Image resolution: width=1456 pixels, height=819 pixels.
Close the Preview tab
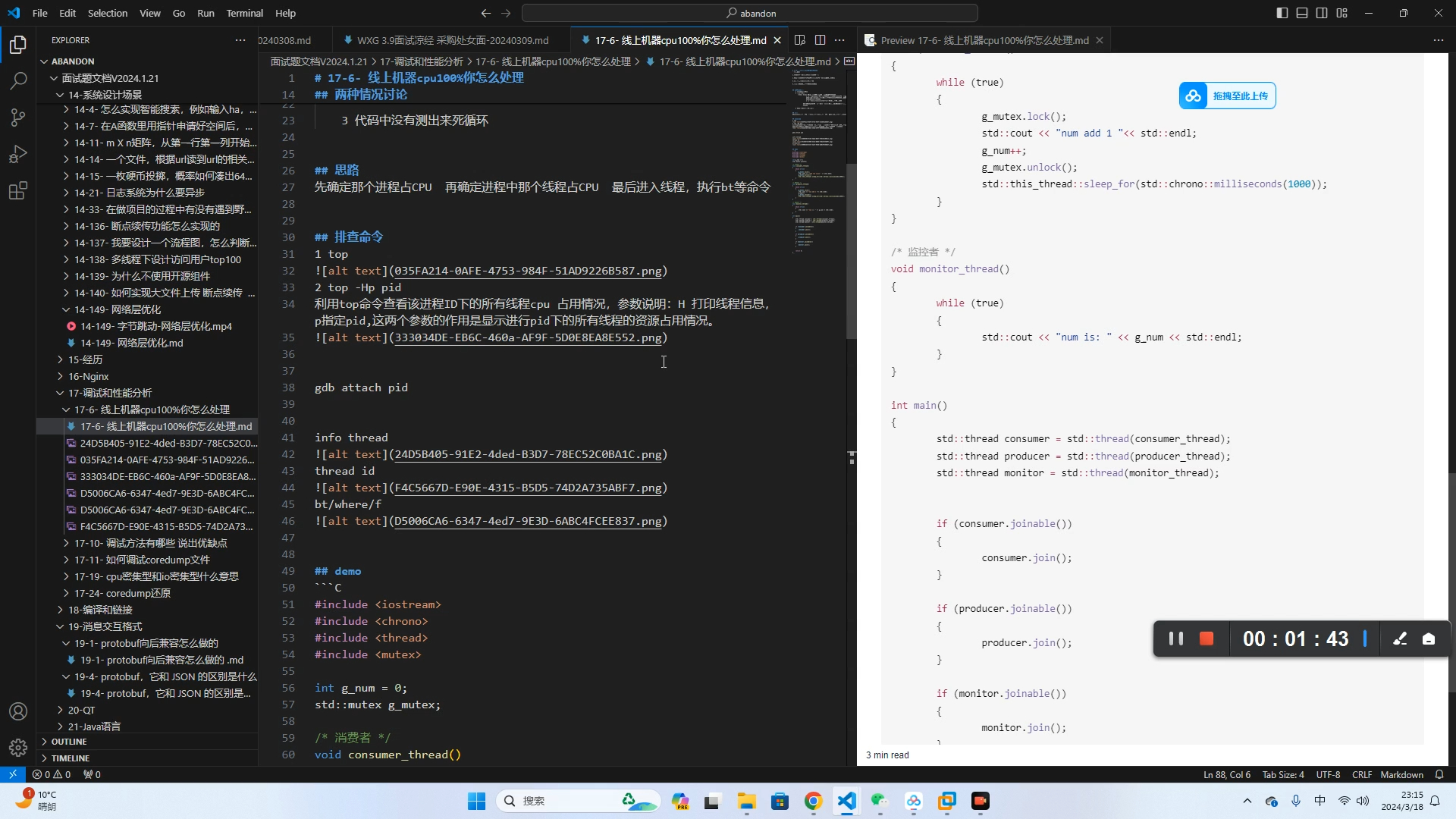point(1100,40)
